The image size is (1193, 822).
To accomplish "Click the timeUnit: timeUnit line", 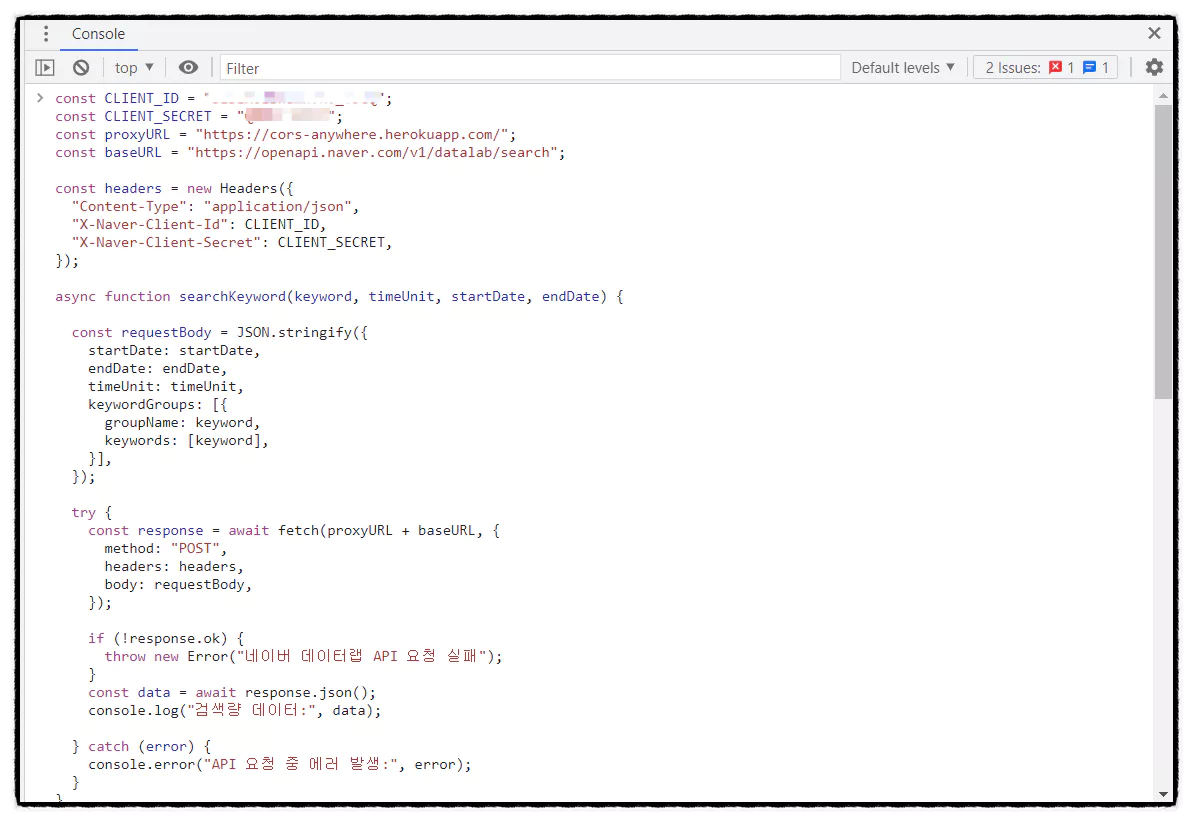I will pos(166,387).
